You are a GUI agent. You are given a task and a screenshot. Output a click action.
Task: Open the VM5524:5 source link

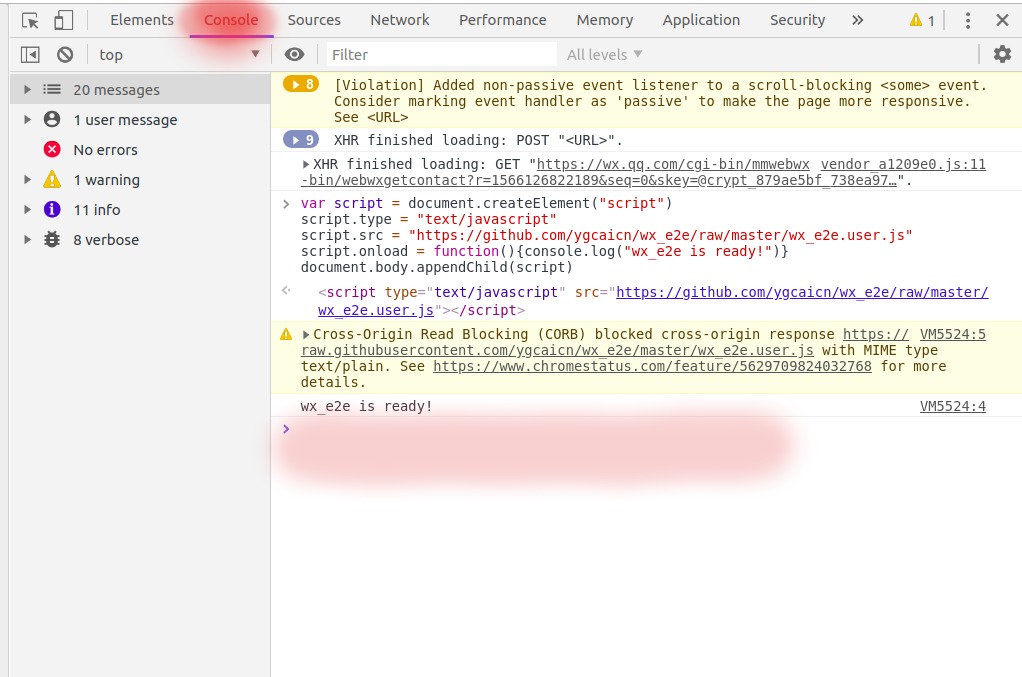tap(952, 334)
